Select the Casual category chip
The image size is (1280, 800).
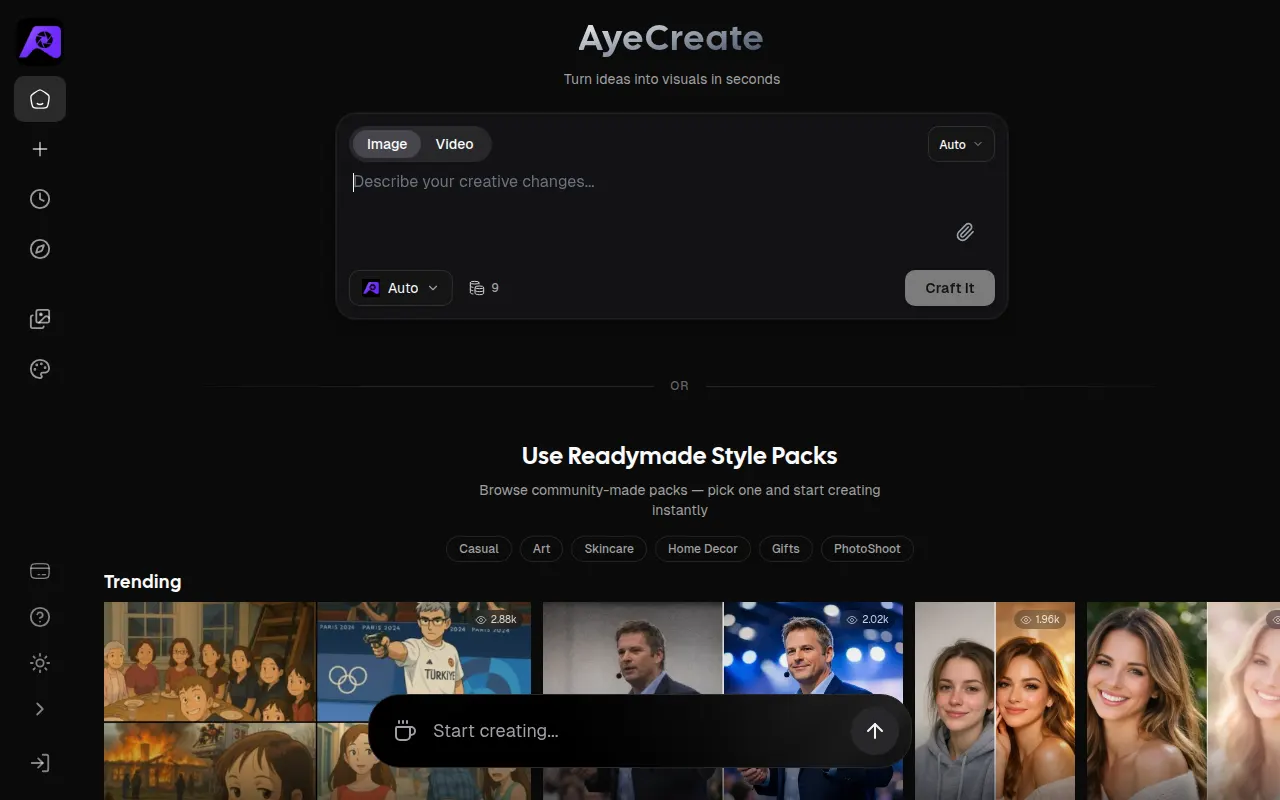479,549
